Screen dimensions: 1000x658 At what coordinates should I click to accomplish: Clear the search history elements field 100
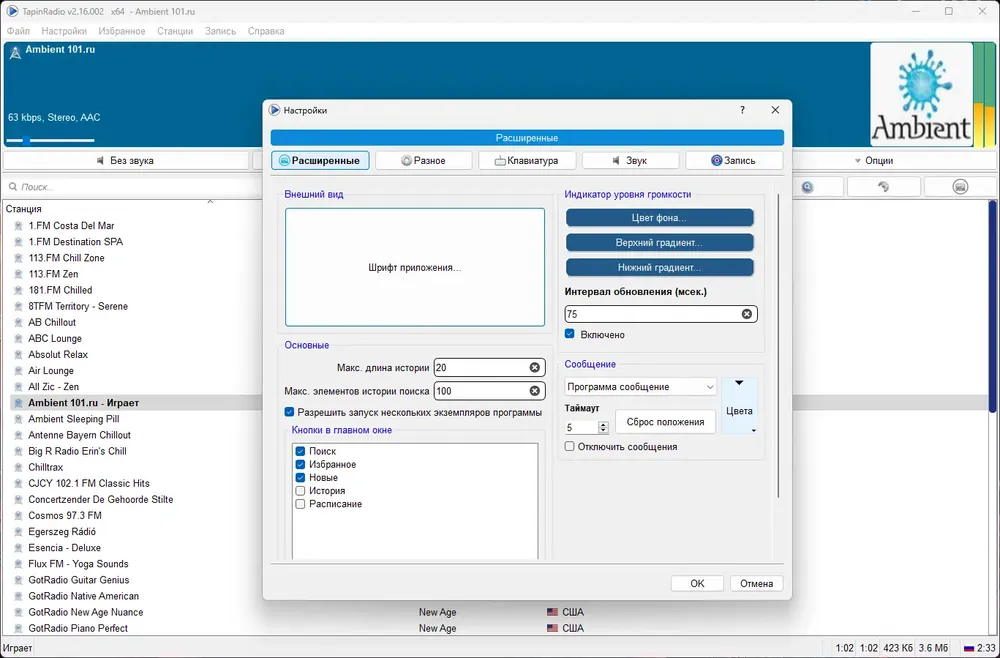point(534,391)
